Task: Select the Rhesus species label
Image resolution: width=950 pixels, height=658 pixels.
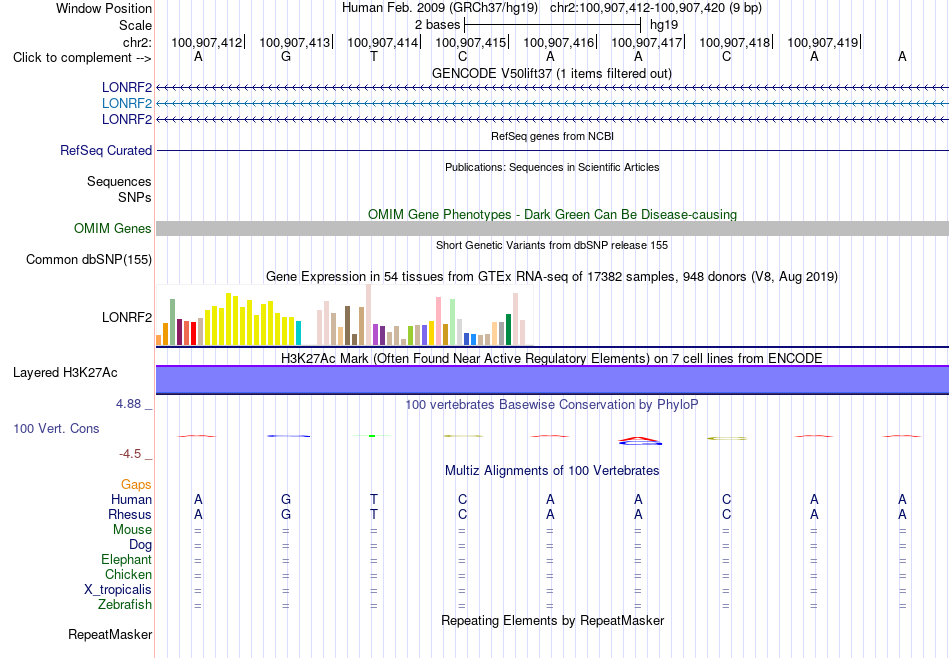Action: click(130, 514)
